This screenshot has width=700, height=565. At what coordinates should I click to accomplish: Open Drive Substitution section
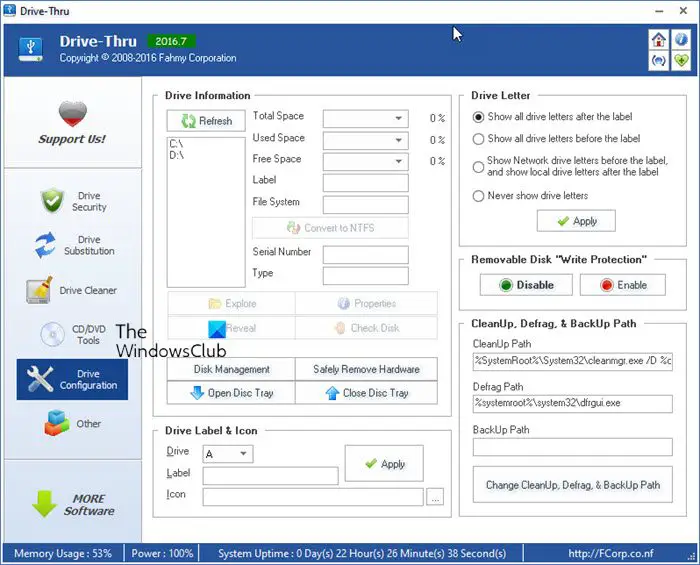pyautogui.click(x=73, y=245)
